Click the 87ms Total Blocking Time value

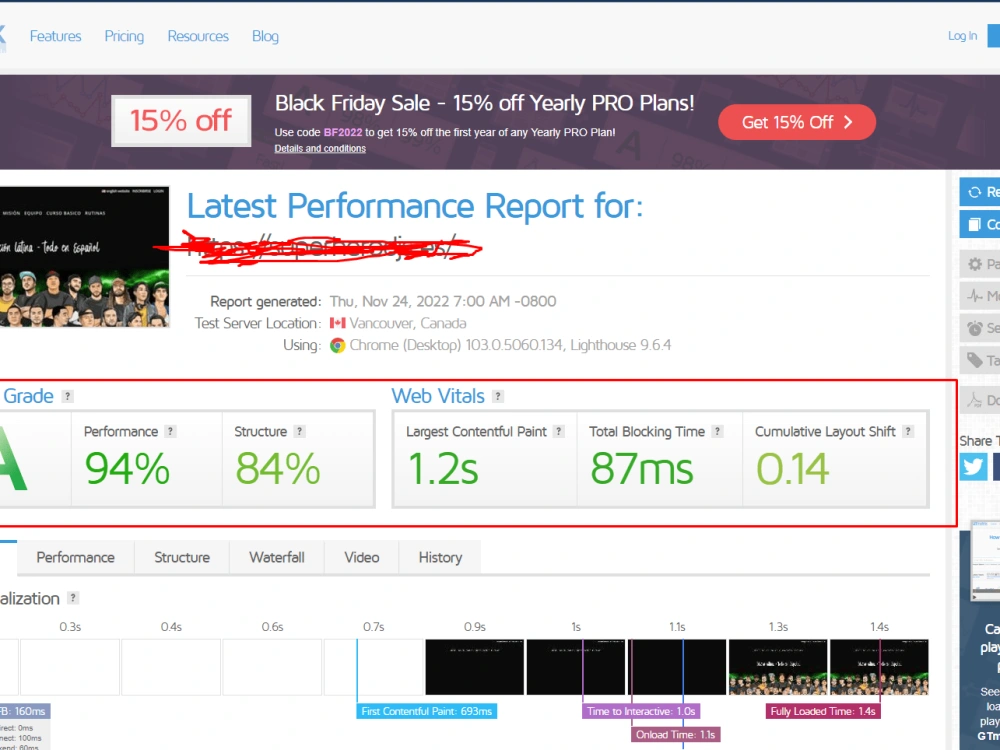pyautogui.click(x=641, y=469)
